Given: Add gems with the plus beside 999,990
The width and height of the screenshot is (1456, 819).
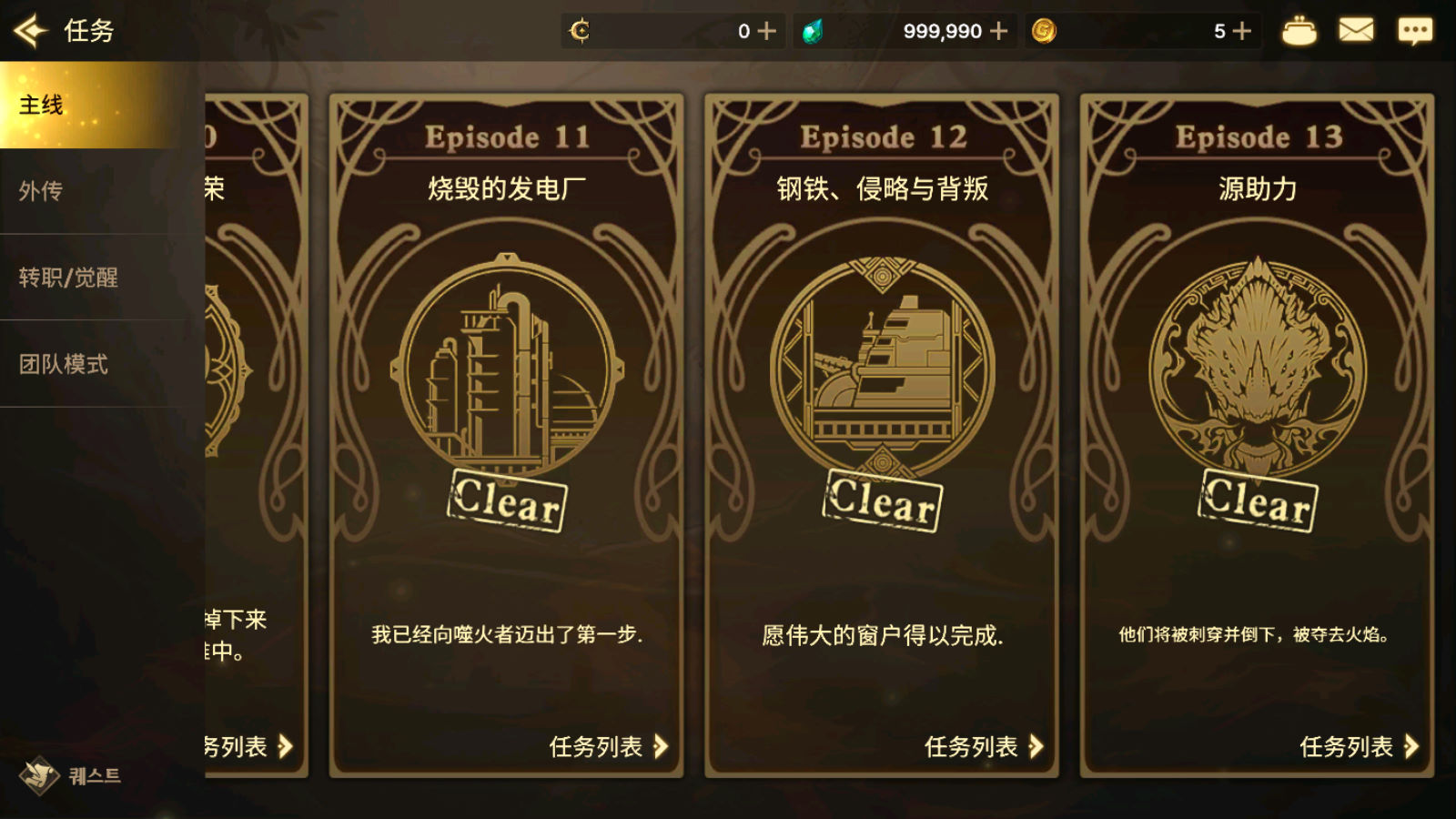Looking at the screenshot, I should 999,31.
